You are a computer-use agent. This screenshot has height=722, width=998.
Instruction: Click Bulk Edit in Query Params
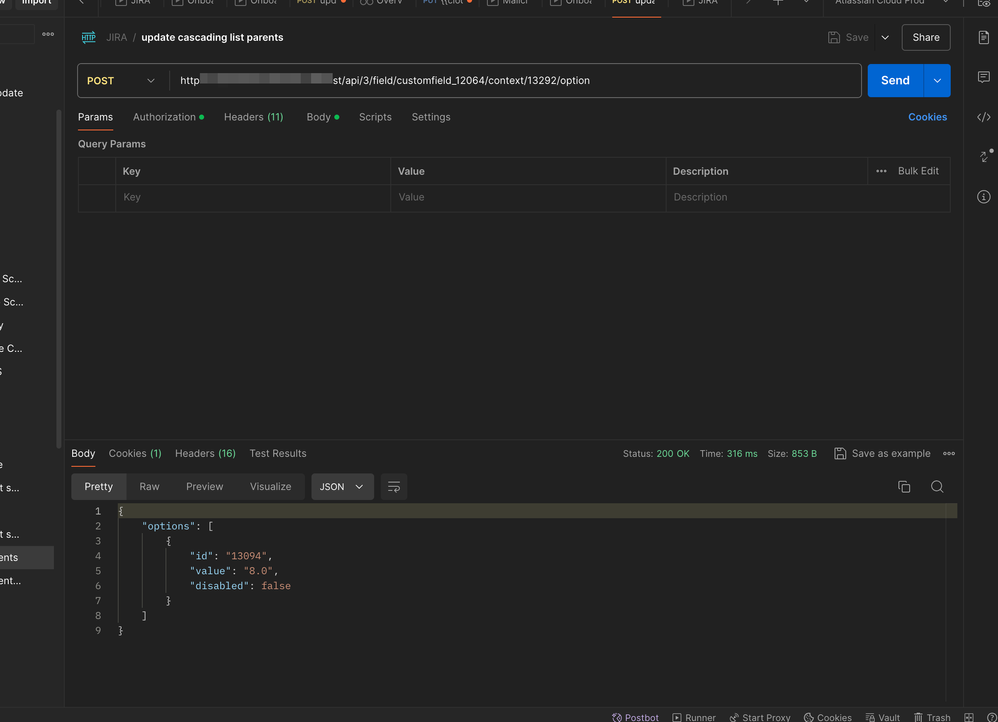point(918,171)
